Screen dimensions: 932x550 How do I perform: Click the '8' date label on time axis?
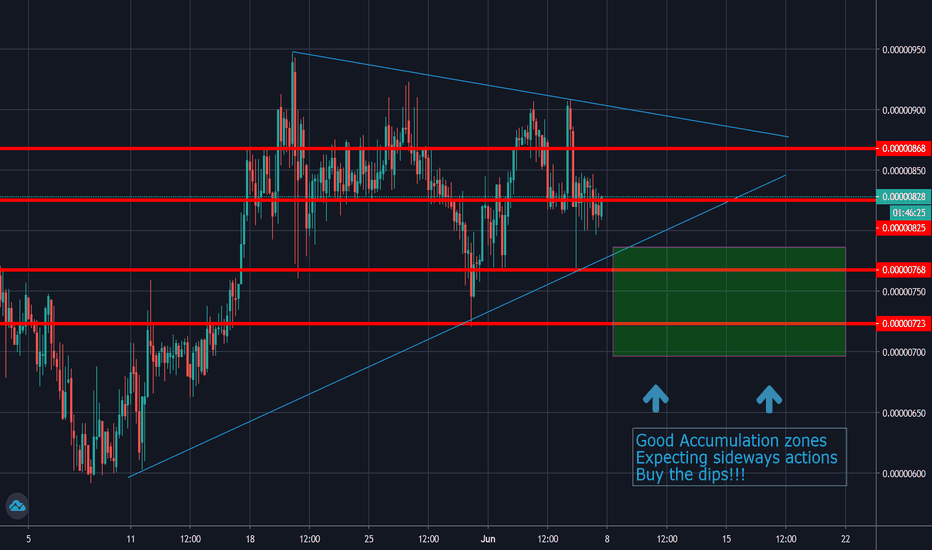tap(607, 539)
